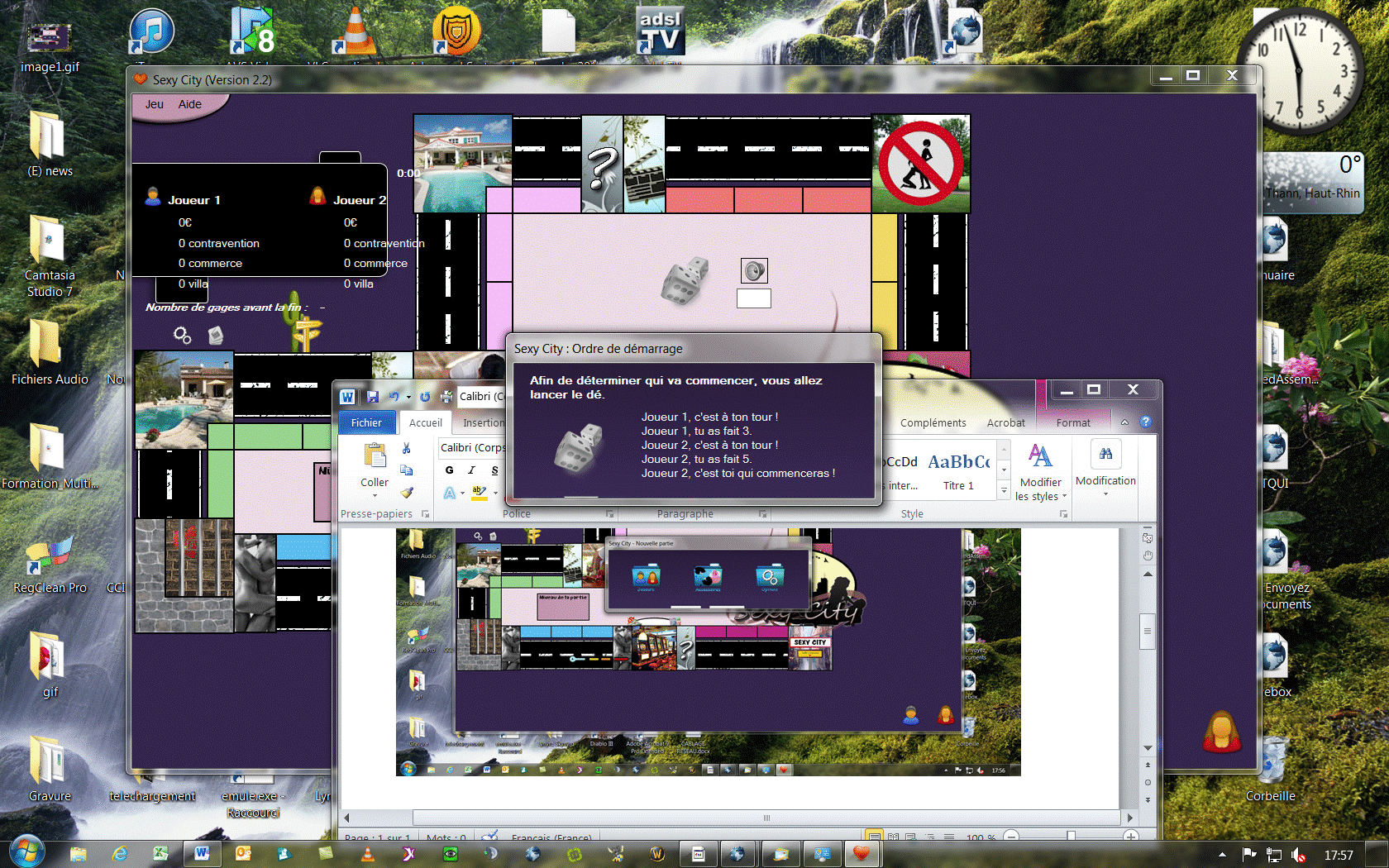This screenshot has width=1389, height=868.
Task: Click the Copy icon in the Presse-papiers group
Action: pos(406,470)
